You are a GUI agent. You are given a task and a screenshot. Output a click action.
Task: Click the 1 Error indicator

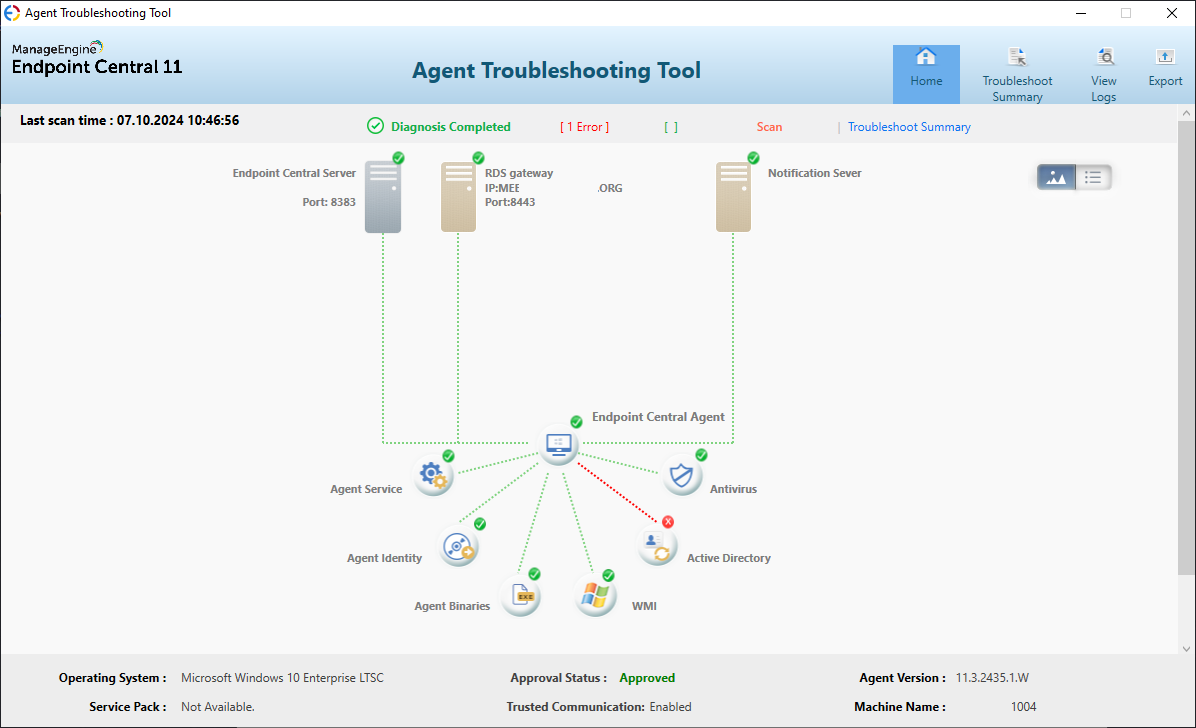coord(584,127)
